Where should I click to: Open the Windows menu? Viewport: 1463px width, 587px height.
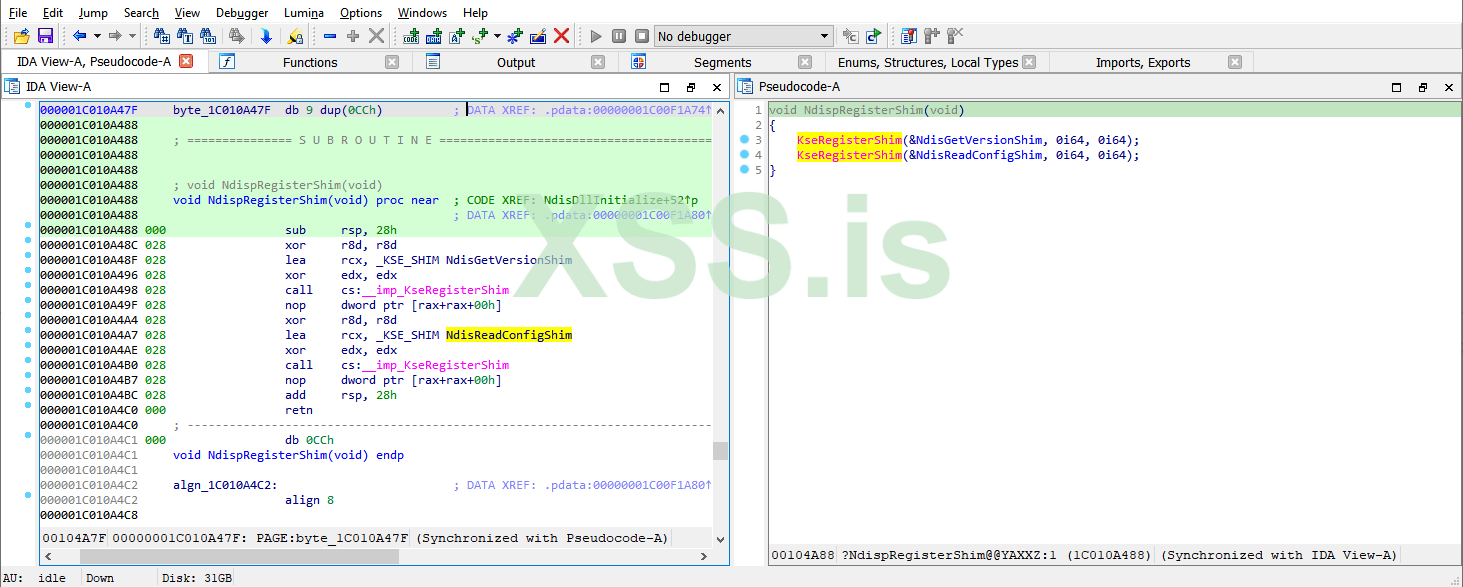[422, 12]
